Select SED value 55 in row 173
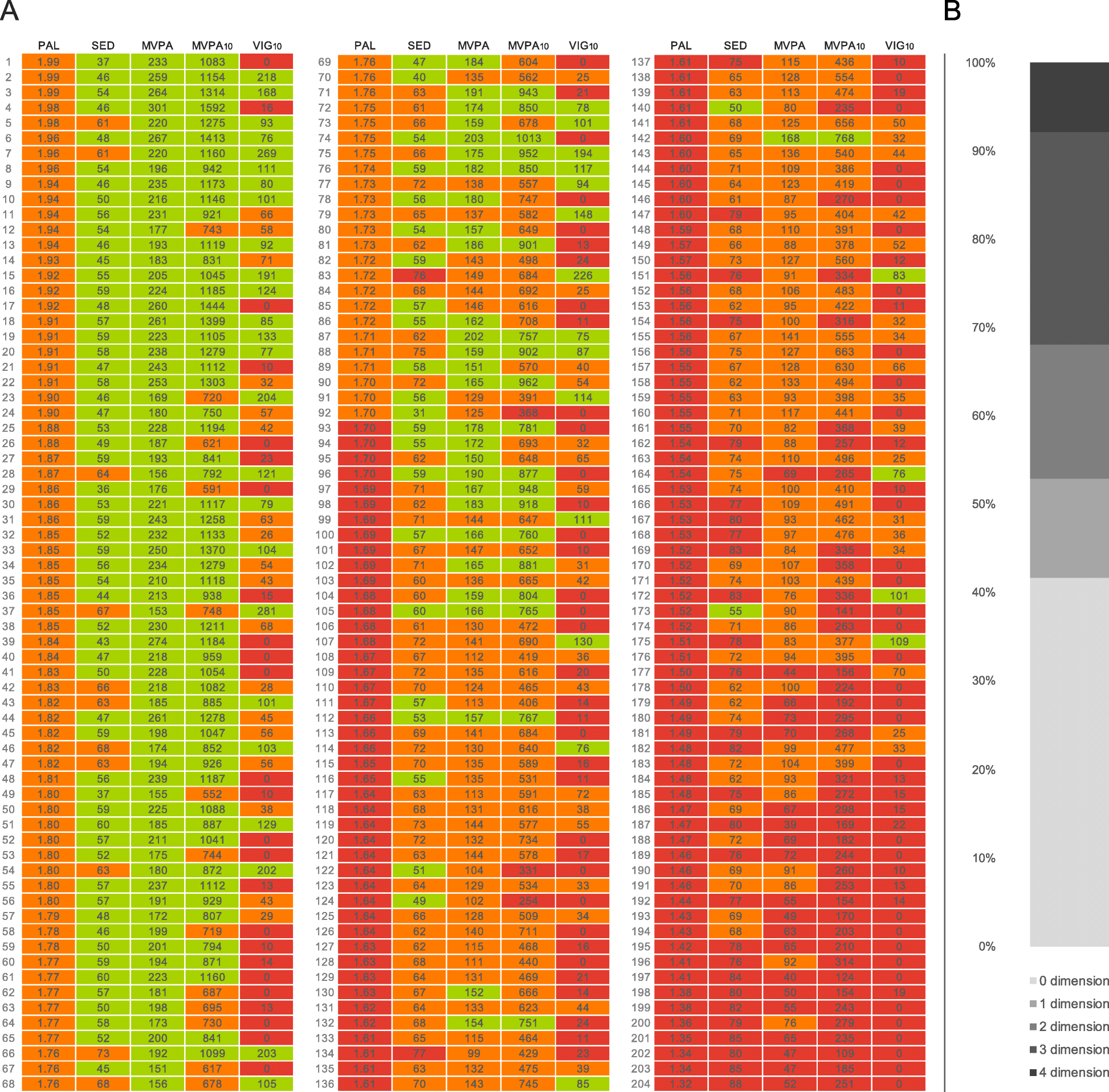1109x1092 pixels. pos(736,611)
